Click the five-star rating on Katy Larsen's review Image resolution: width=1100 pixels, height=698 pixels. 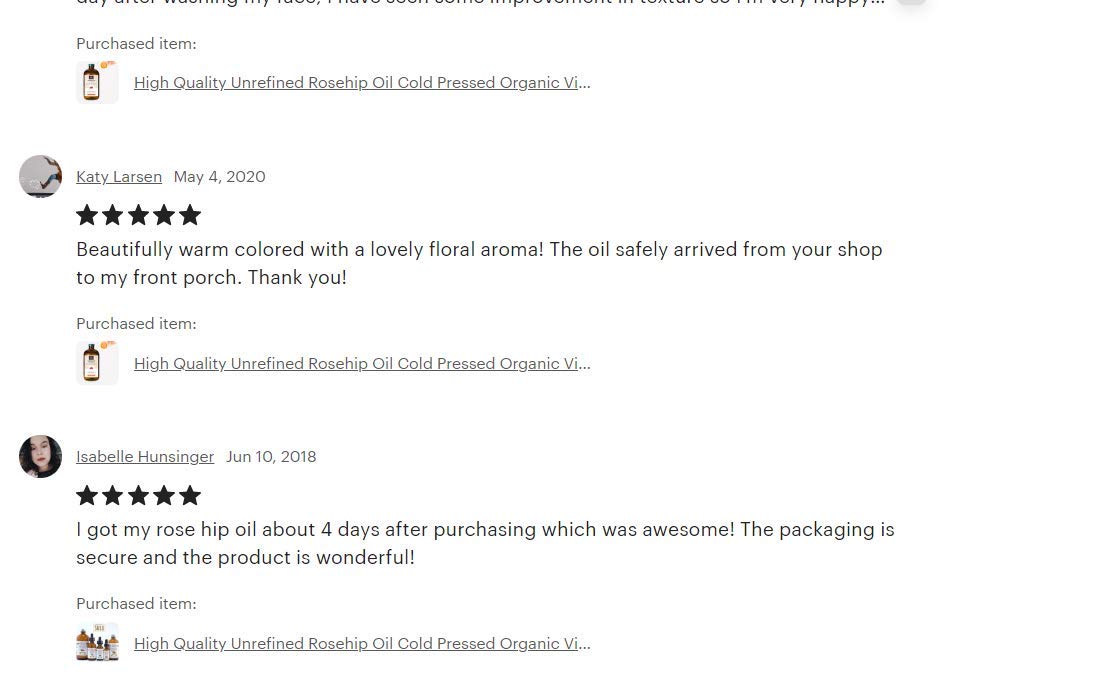pyautogui.click(x=139, y=215)
